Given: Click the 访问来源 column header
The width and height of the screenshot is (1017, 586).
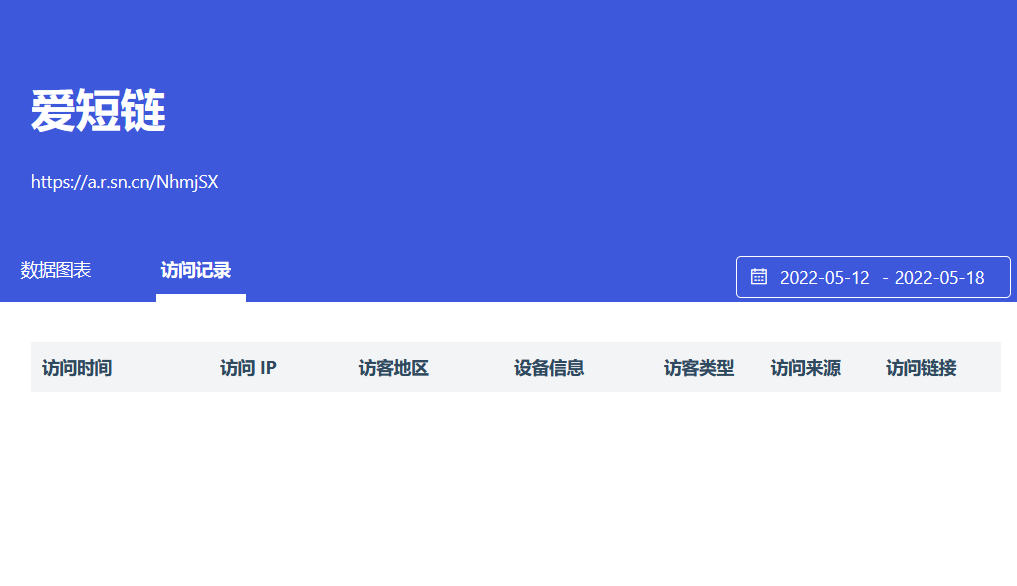Looking at the screenshot, I should point(806,368).
